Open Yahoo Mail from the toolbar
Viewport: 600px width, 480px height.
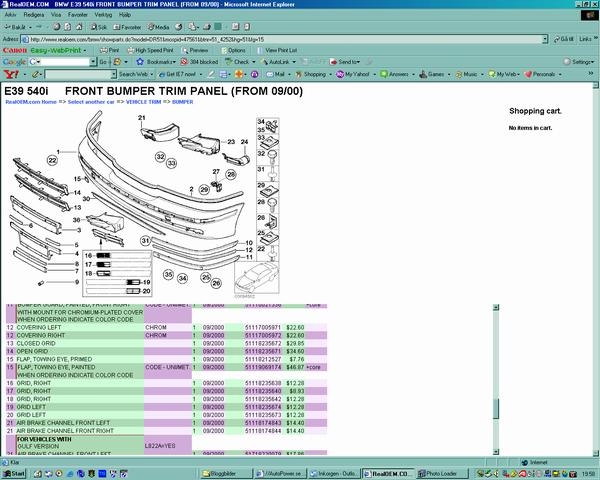[279, 74]
